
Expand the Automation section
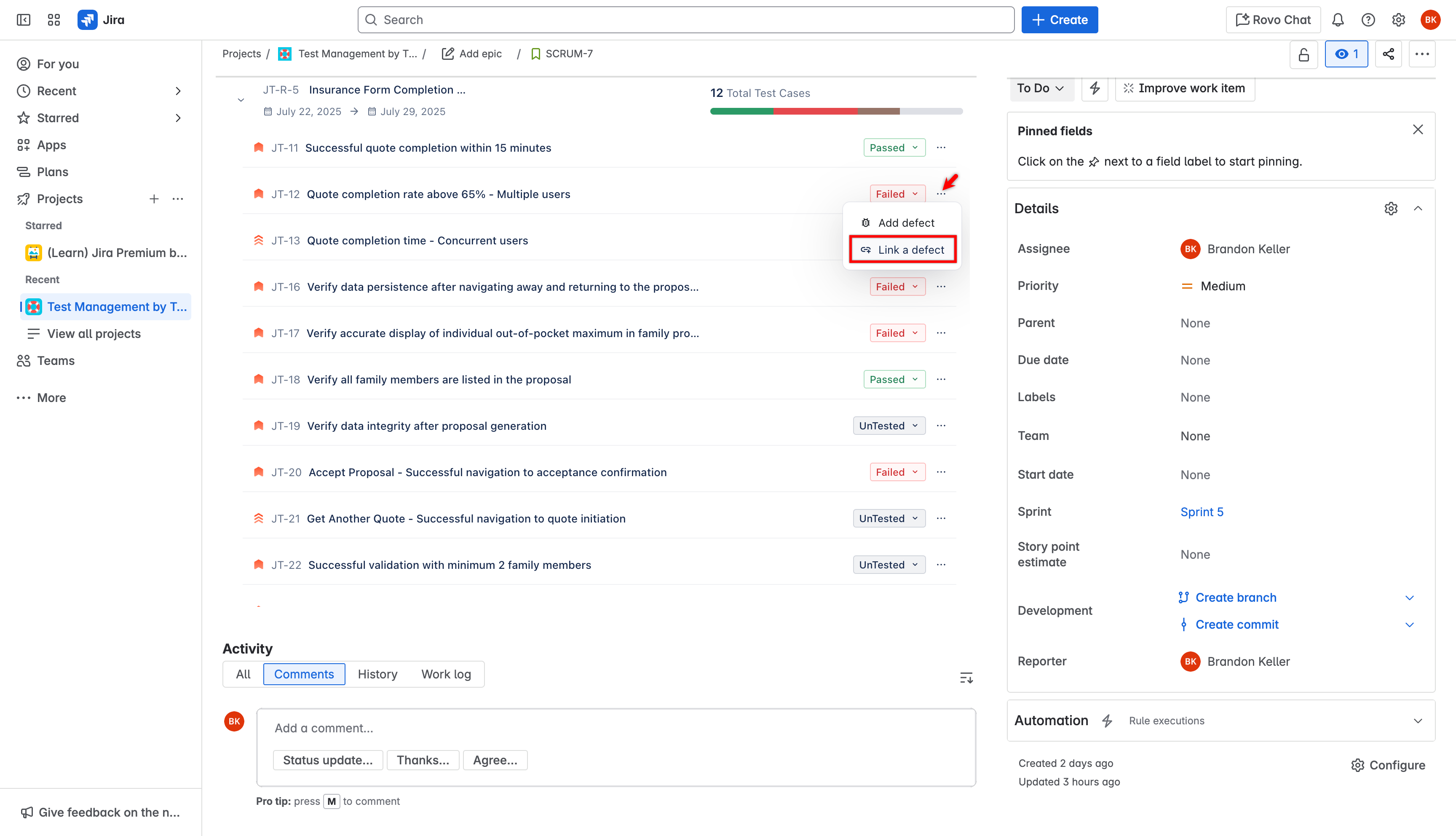tap(1418, 721)
